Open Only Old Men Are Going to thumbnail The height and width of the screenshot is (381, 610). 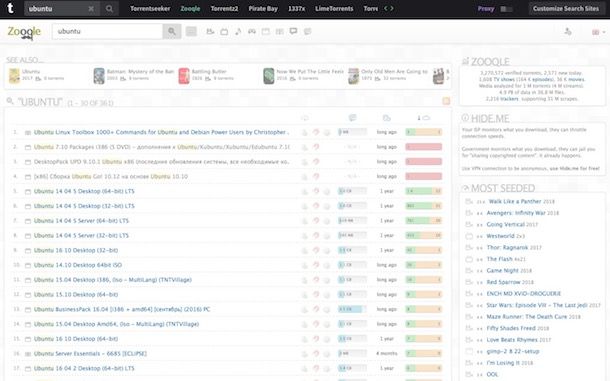click(353, 76)
